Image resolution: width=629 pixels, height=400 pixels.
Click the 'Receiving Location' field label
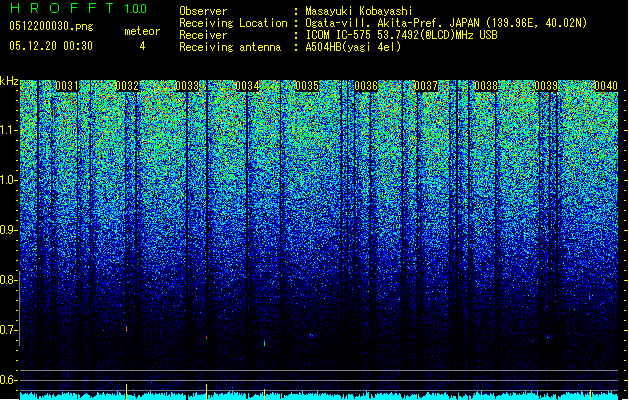click(233, 23)
